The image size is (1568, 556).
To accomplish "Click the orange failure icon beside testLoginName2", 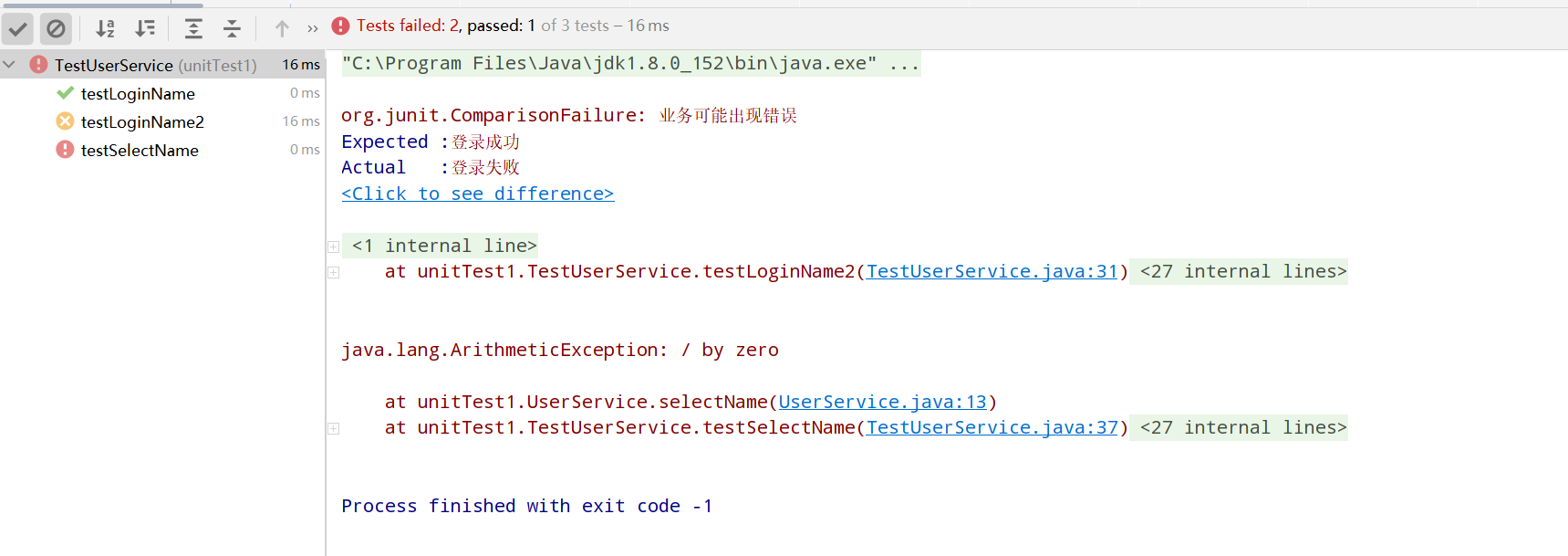I will click(x=65, y=121).
